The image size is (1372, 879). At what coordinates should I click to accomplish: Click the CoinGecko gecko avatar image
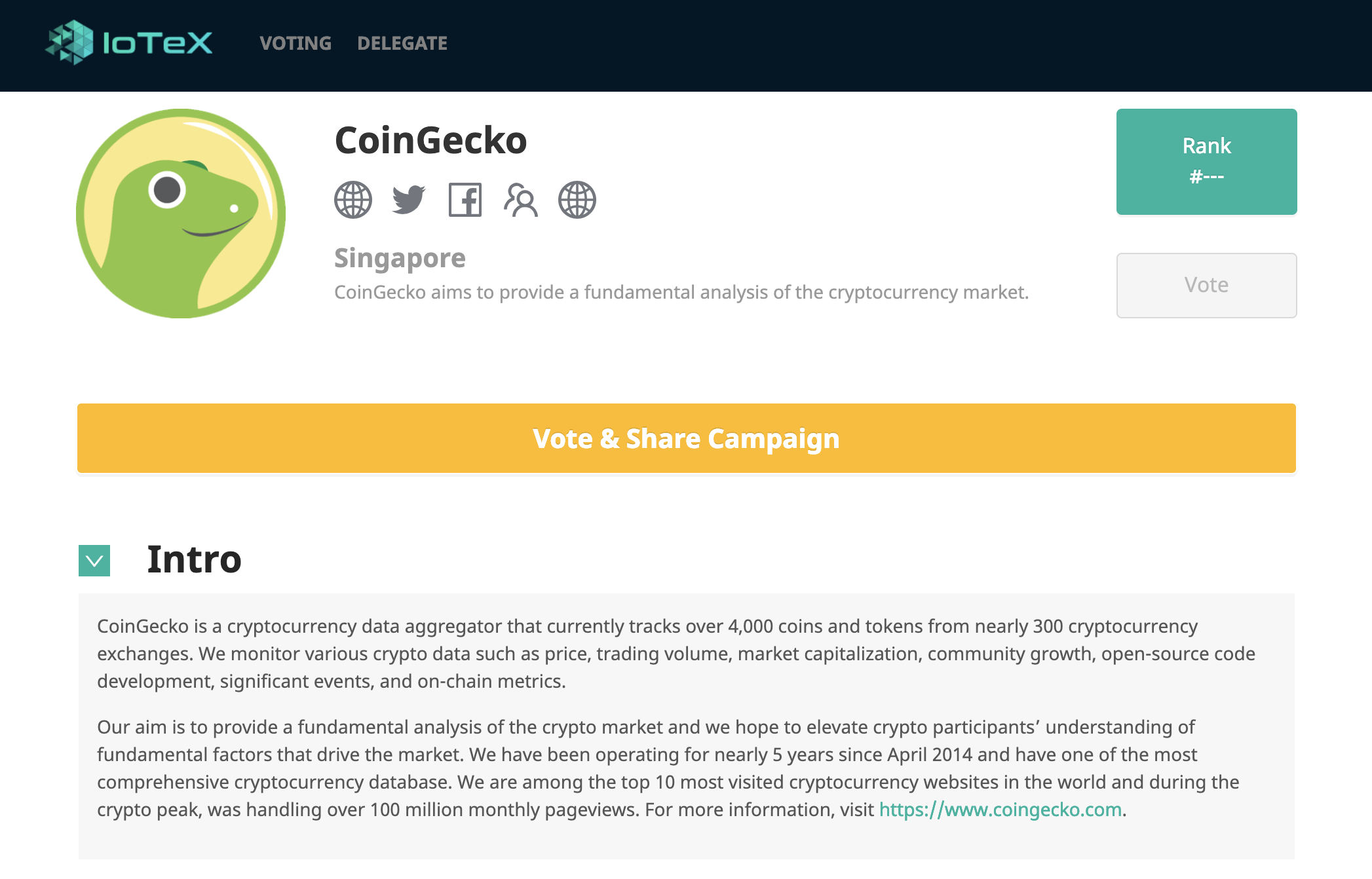[x=181, y=214]
